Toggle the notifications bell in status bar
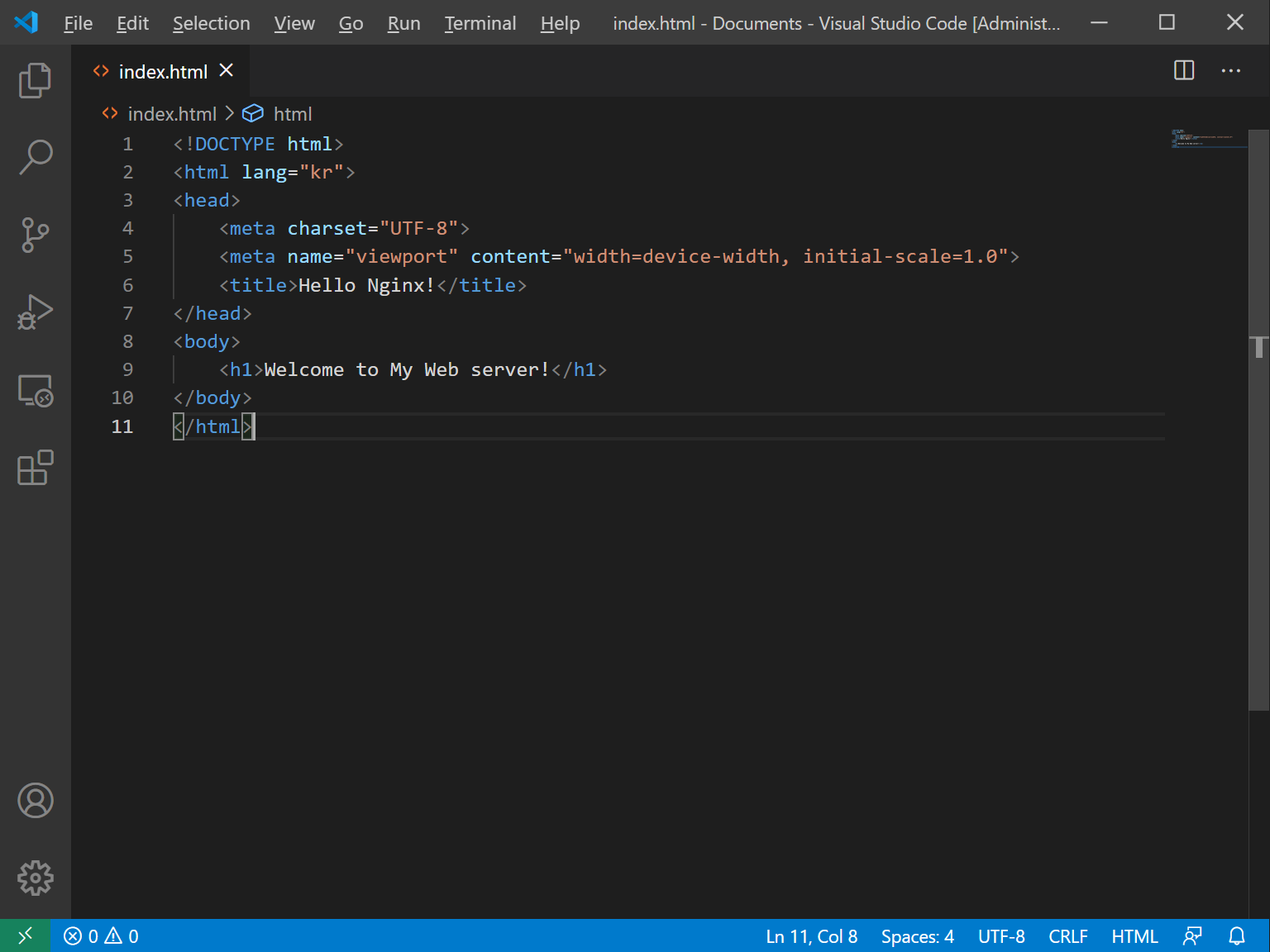The width and height of the screenshot is (1270, 952). (x=1236, y=936)
